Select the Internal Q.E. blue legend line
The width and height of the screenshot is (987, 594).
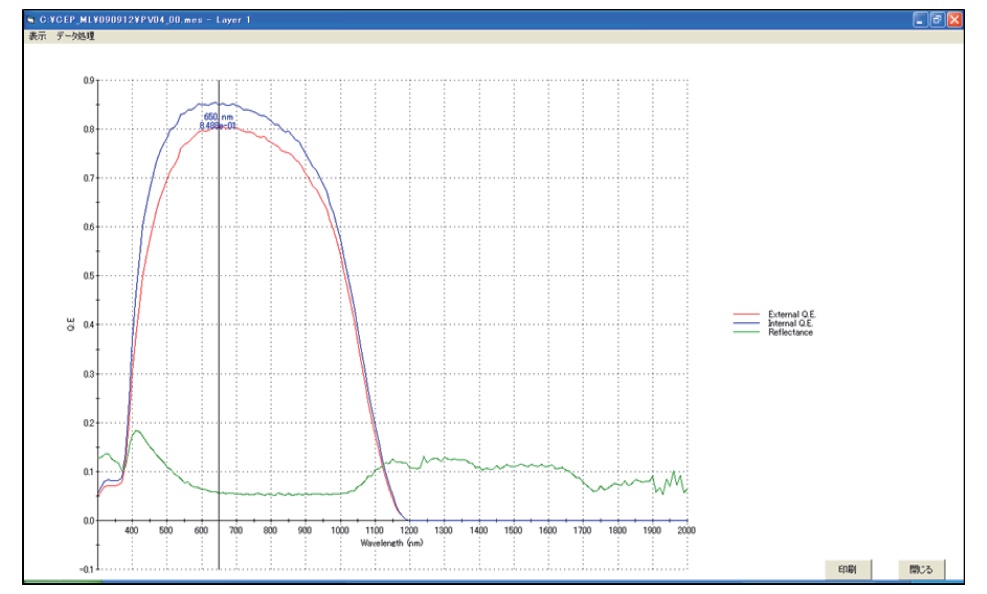click(746, 323)
